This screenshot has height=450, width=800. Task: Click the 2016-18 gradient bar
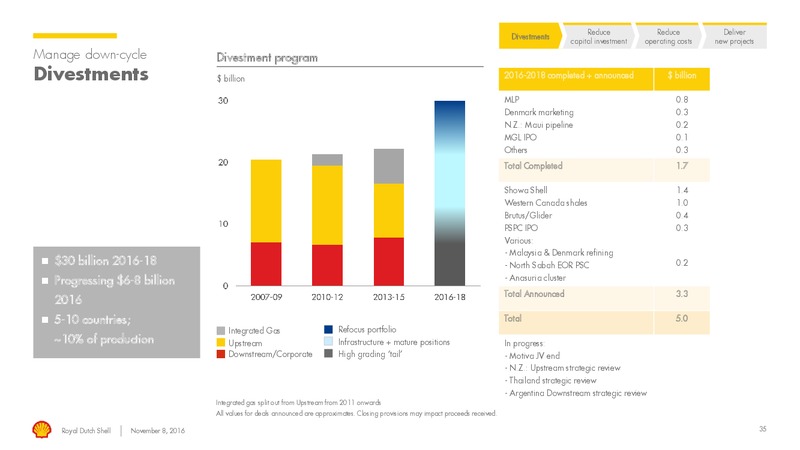(449, 193)
